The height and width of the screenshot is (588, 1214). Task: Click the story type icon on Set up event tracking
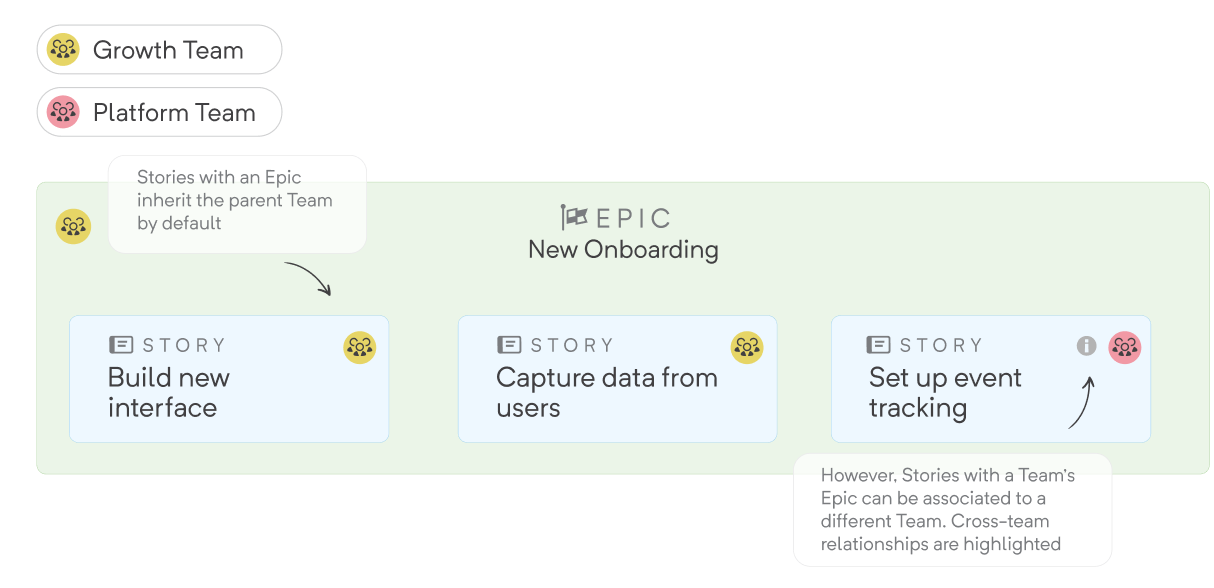pyautogui.click(x=879, y=345)
